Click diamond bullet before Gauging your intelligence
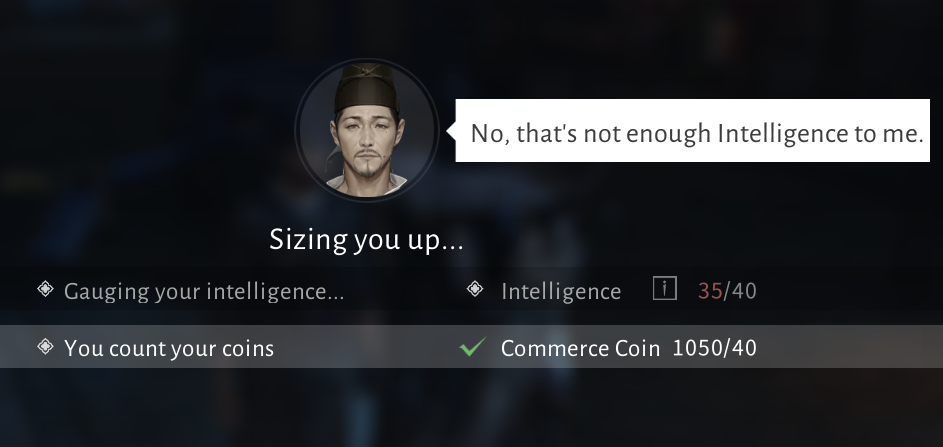Viewport: 943px width, 447px height. pos(45,289)
